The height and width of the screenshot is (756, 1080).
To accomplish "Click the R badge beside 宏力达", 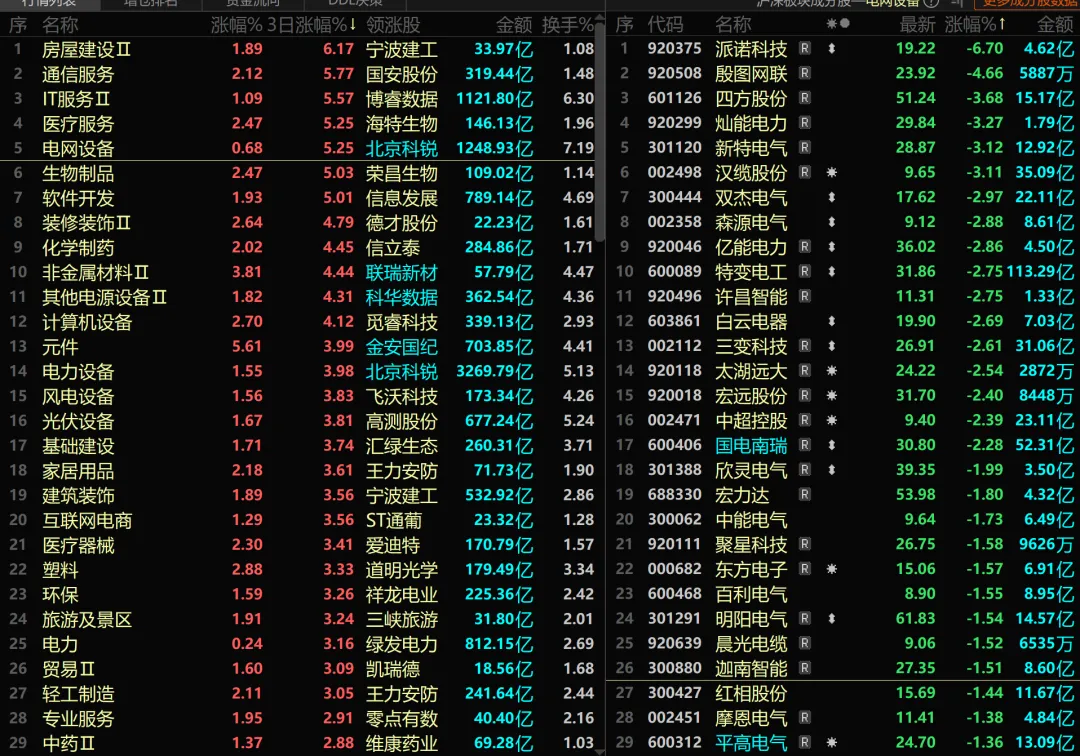I will pyautogui.click(x=804, y=494).
